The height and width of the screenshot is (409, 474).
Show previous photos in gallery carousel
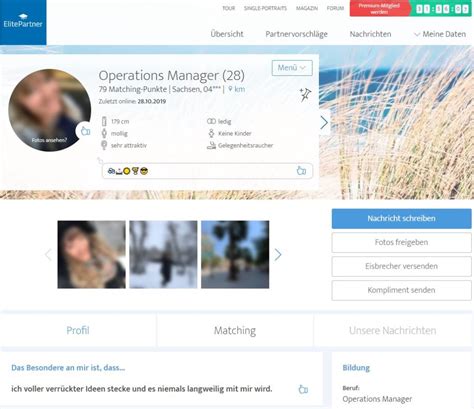point(48,255)
